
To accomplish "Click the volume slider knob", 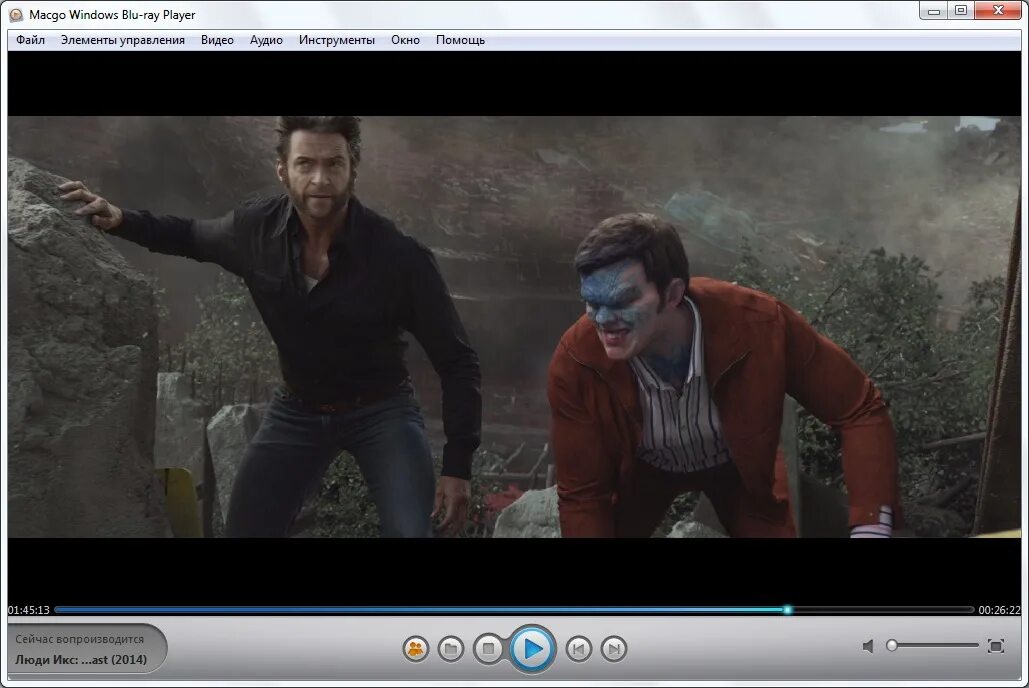I will [x=891, y=646].
